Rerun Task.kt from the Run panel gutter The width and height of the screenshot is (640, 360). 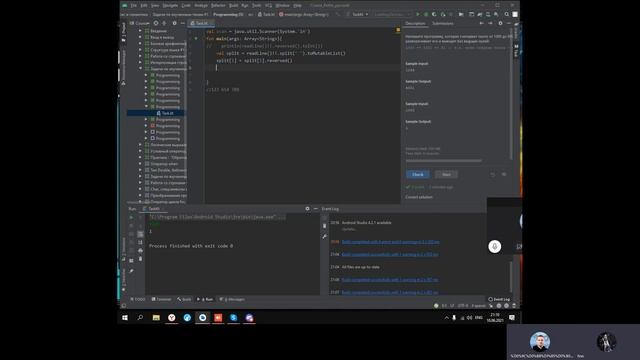[x=131, y=217]
